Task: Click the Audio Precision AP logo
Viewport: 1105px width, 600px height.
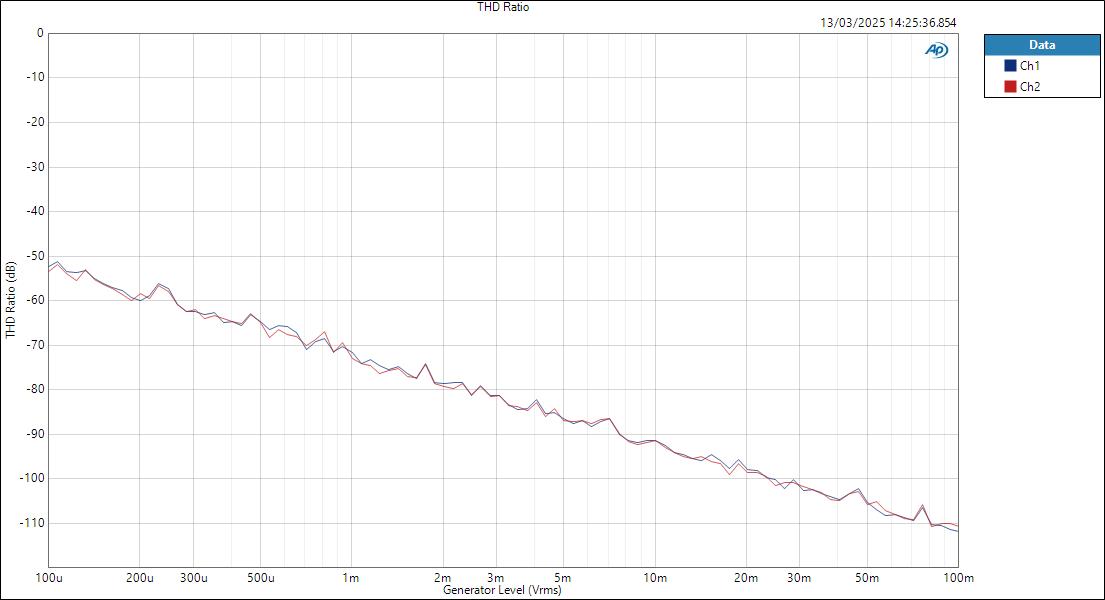Action: click(x=937, y=47)
